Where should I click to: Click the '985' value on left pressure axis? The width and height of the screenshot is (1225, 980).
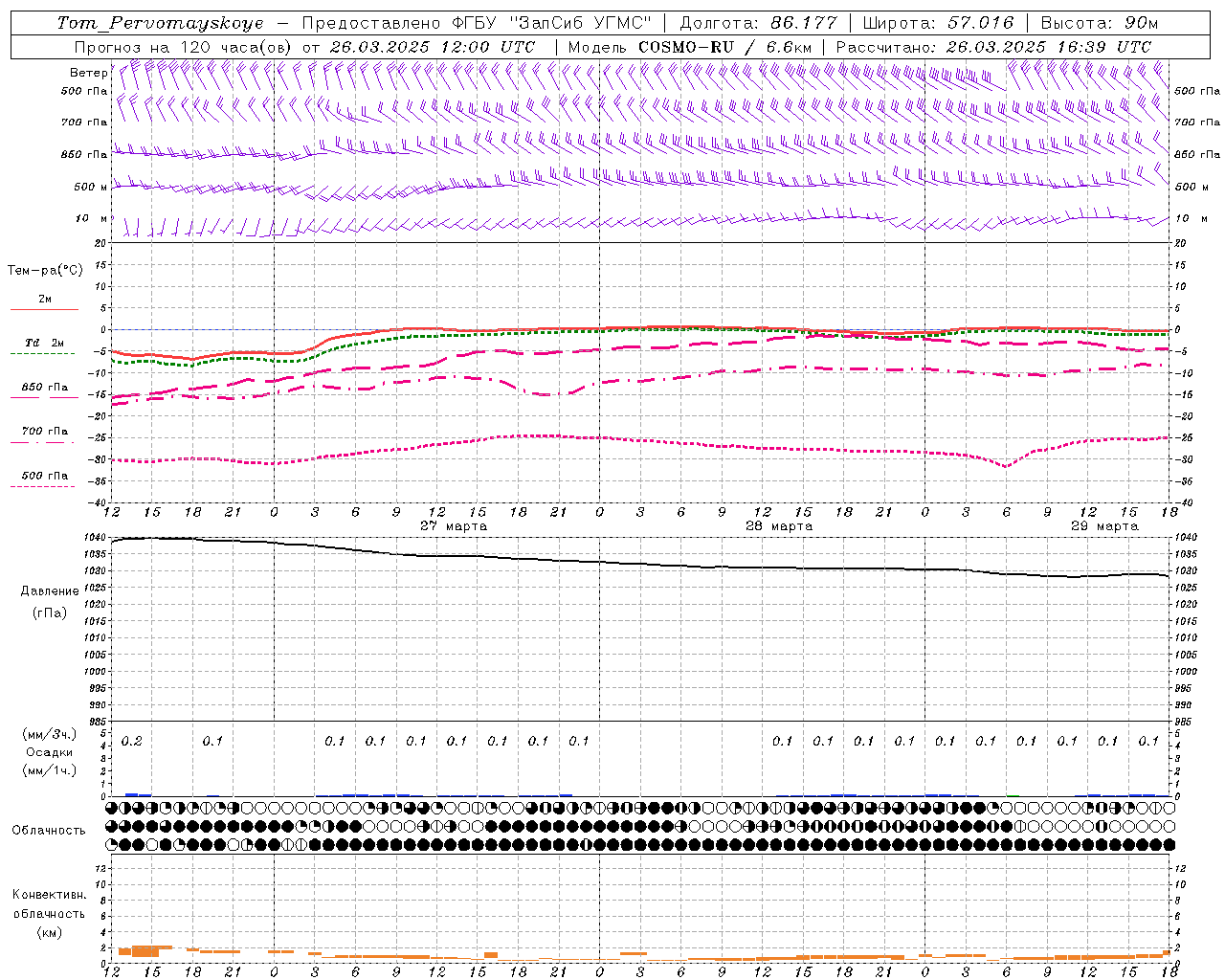(x=99, y=723)
